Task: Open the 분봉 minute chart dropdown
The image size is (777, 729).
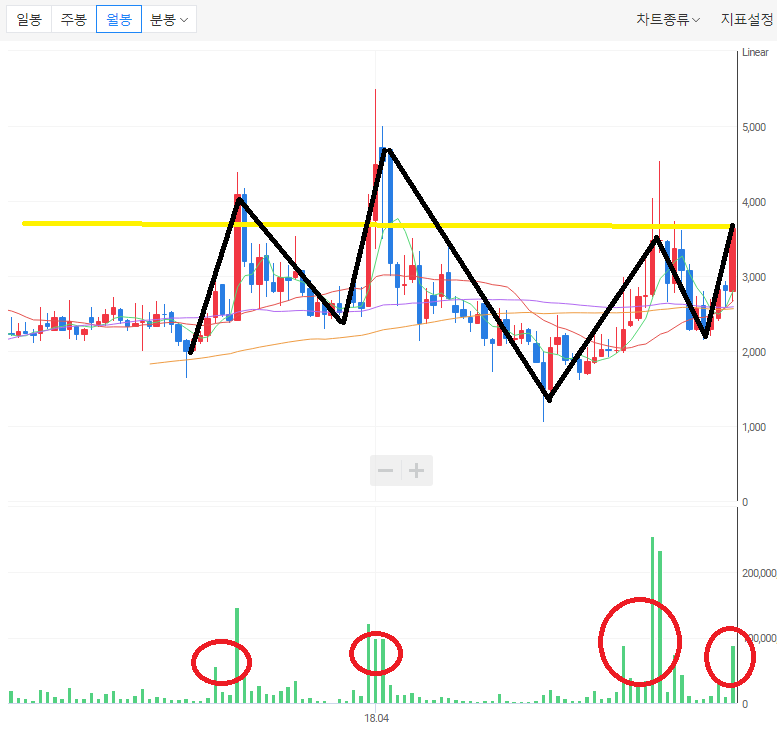Action: coord(169,19)
